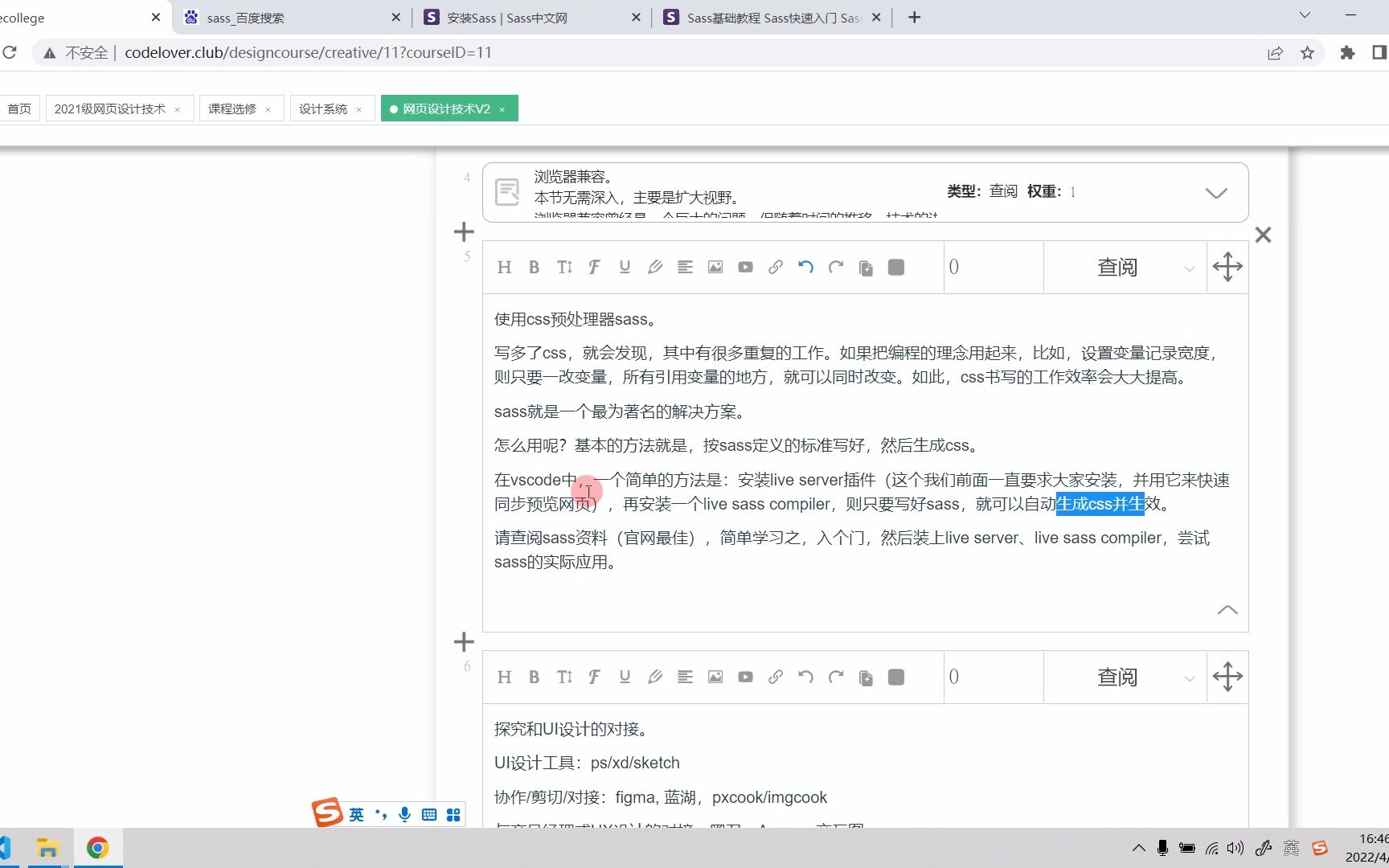Expand block 4 with chevron down
The height and width of the screenshot is (868, 1389).
click(x=1216, y=193)
